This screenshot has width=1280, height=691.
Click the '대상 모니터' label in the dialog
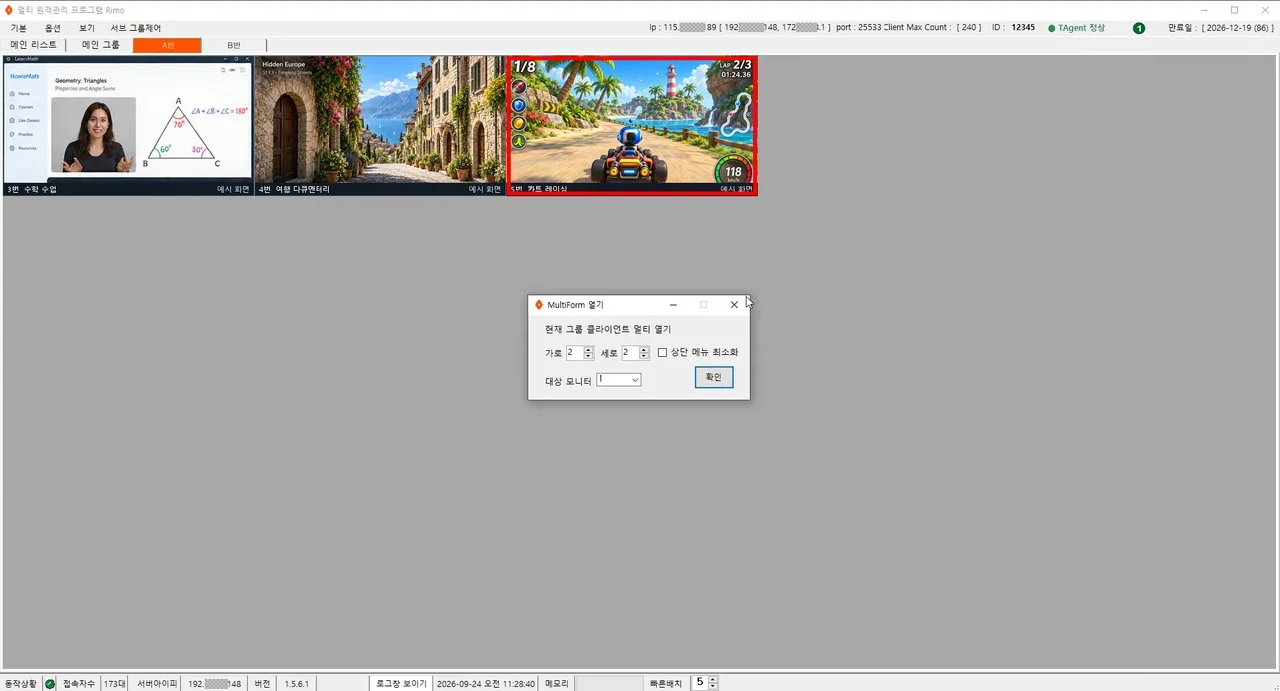(568, 381)
